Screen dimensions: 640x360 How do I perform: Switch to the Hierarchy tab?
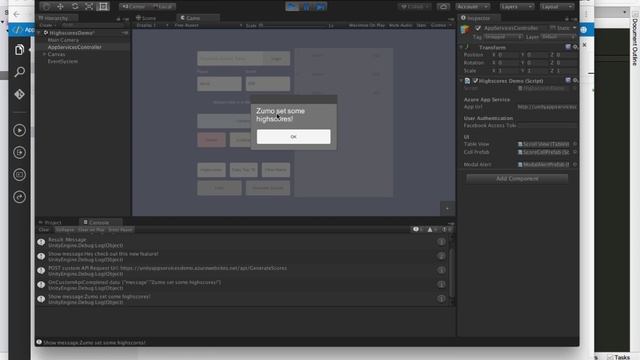(56, 18)
